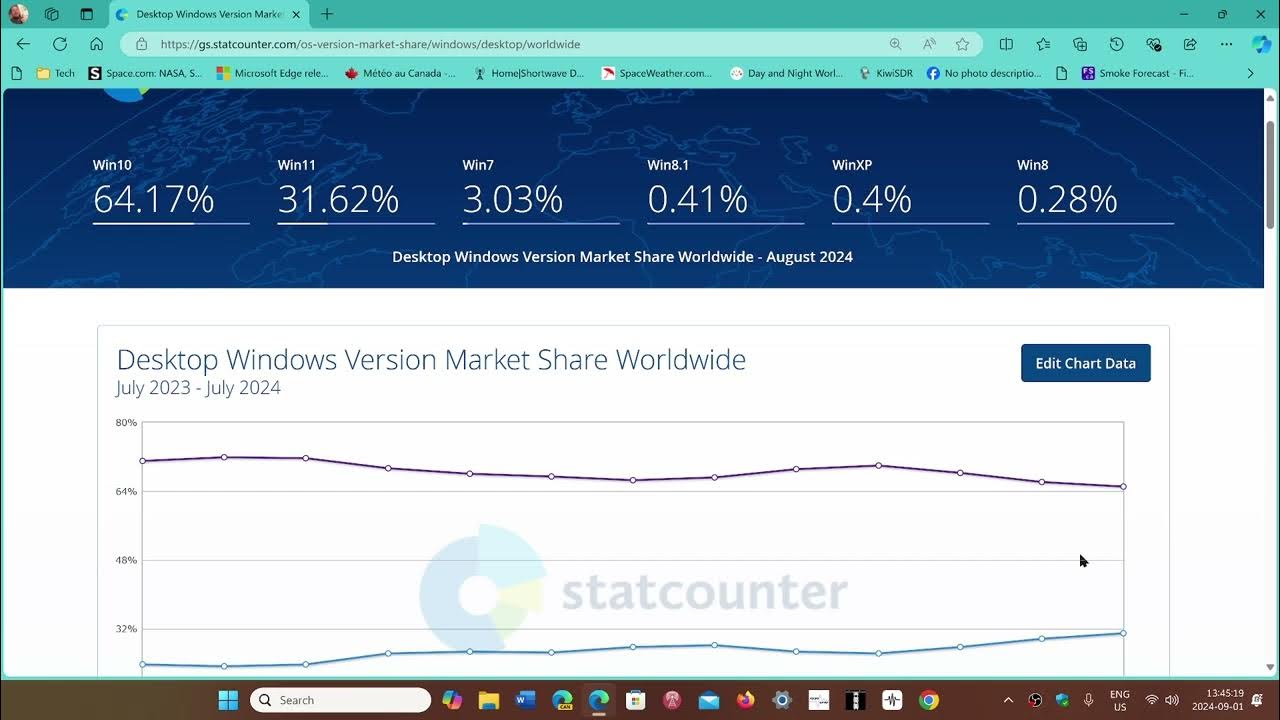Open SpaceWeather.com bookmark
1280x720 pixels.
click(657, 73)
